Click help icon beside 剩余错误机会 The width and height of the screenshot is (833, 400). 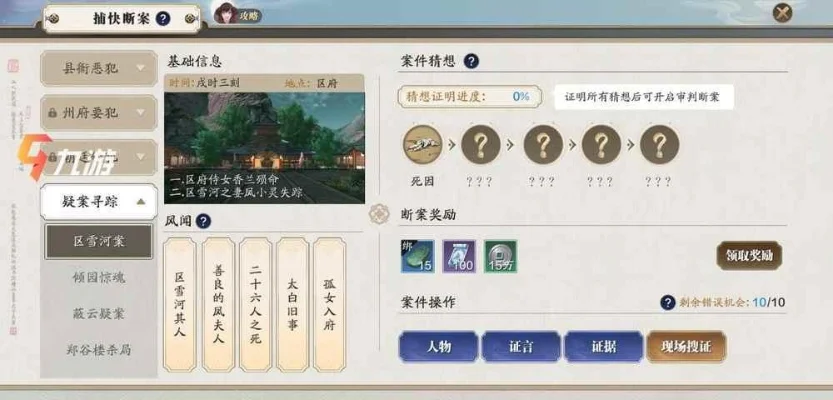click(668, 303)
